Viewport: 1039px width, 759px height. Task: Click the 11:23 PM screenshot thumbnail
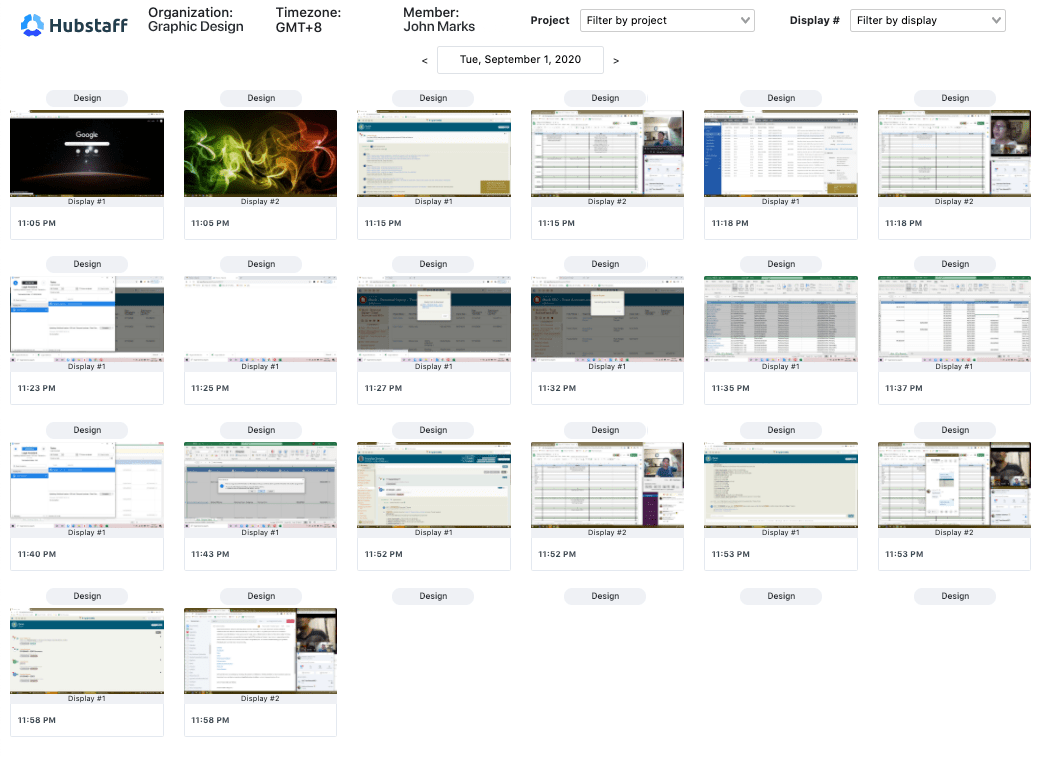[86, 318]
